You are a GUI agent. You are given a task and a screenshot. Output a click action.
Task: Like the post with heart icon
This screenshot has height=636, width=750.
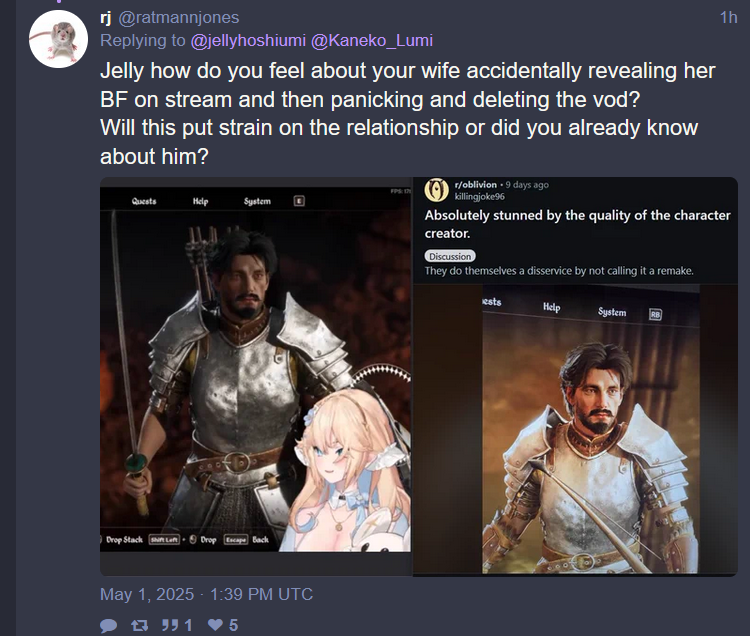(215, 625)
